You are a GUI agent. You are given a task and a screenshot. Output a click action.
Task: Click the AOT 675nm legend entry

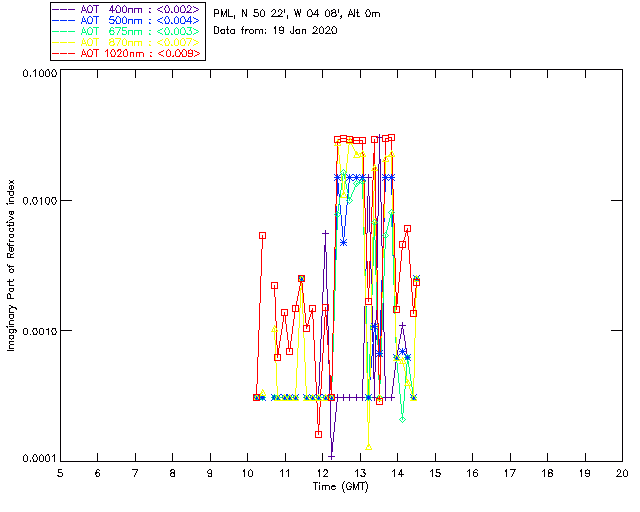coord(127,31)
